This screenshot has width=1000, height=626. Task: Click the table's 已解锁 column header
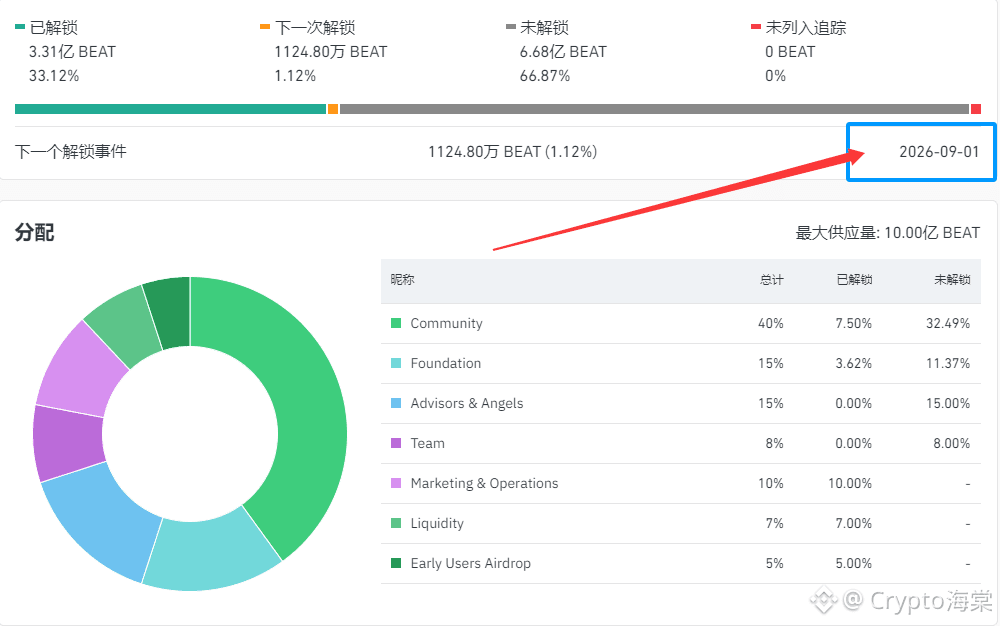point(855,279)
